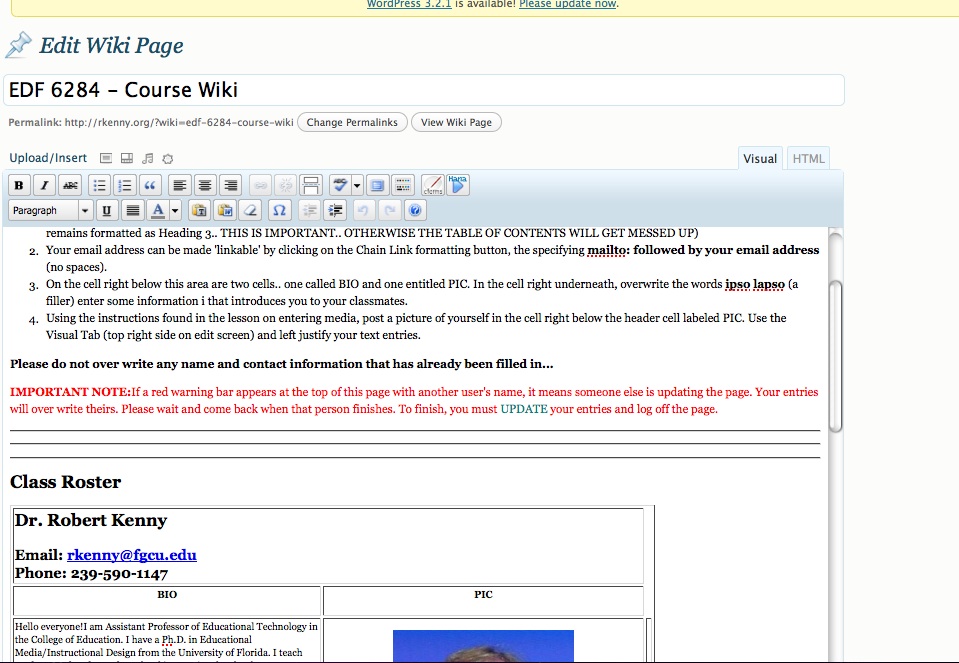Switch to the HTML editor tab
Screen dimensions: 959x663
point(808,158)
